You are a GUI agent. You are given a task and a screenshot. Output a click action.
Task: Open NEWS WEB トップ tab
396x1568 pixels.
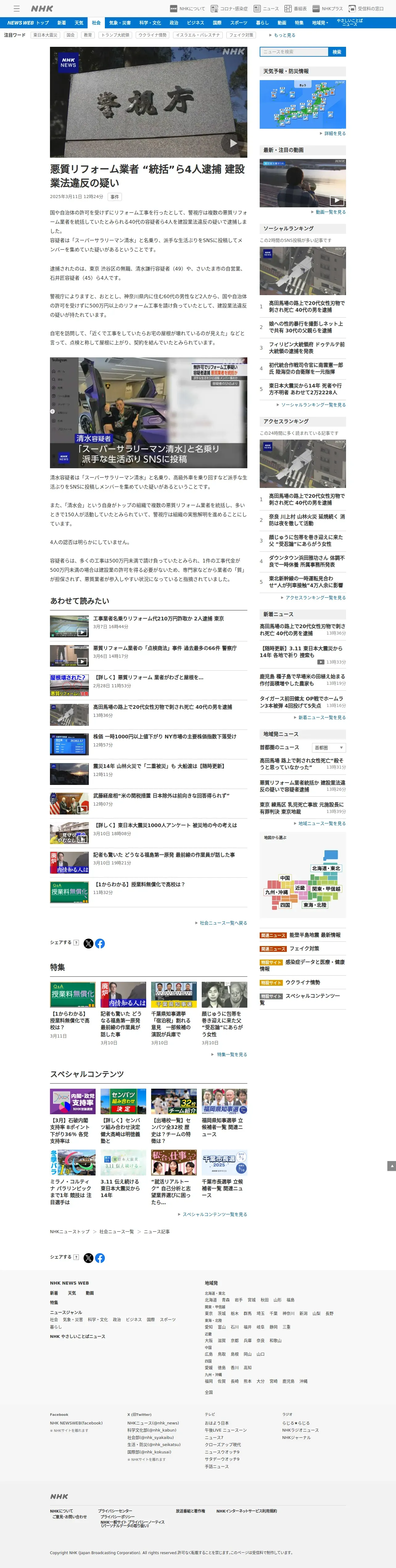click(28, 22)
